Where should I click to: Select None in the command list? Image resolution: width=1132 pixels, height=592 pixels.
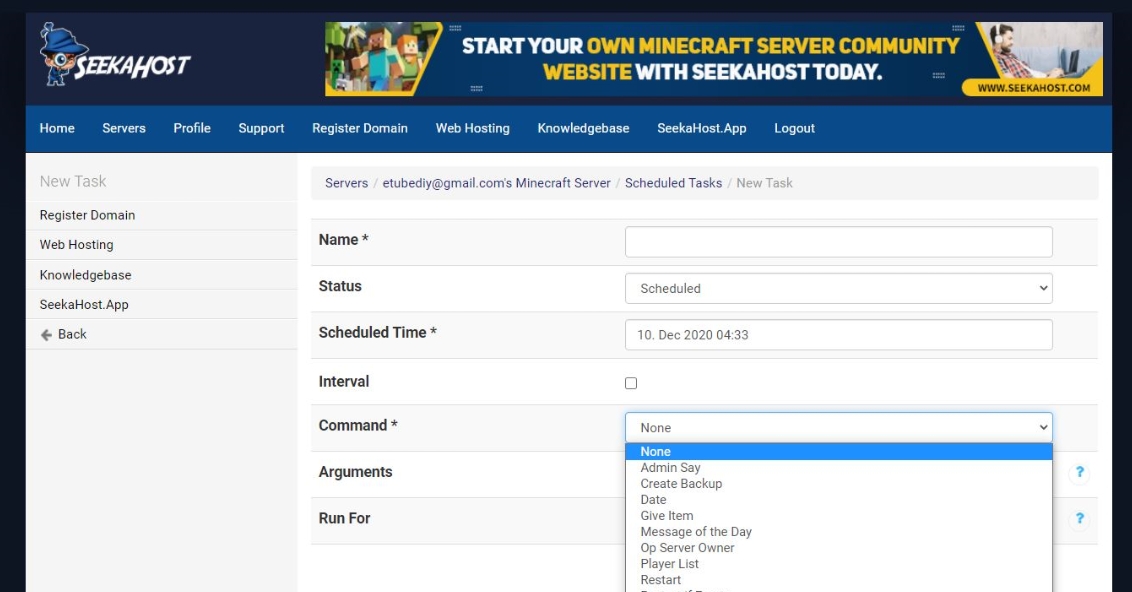pyautogui.click(x=838, y=452)
